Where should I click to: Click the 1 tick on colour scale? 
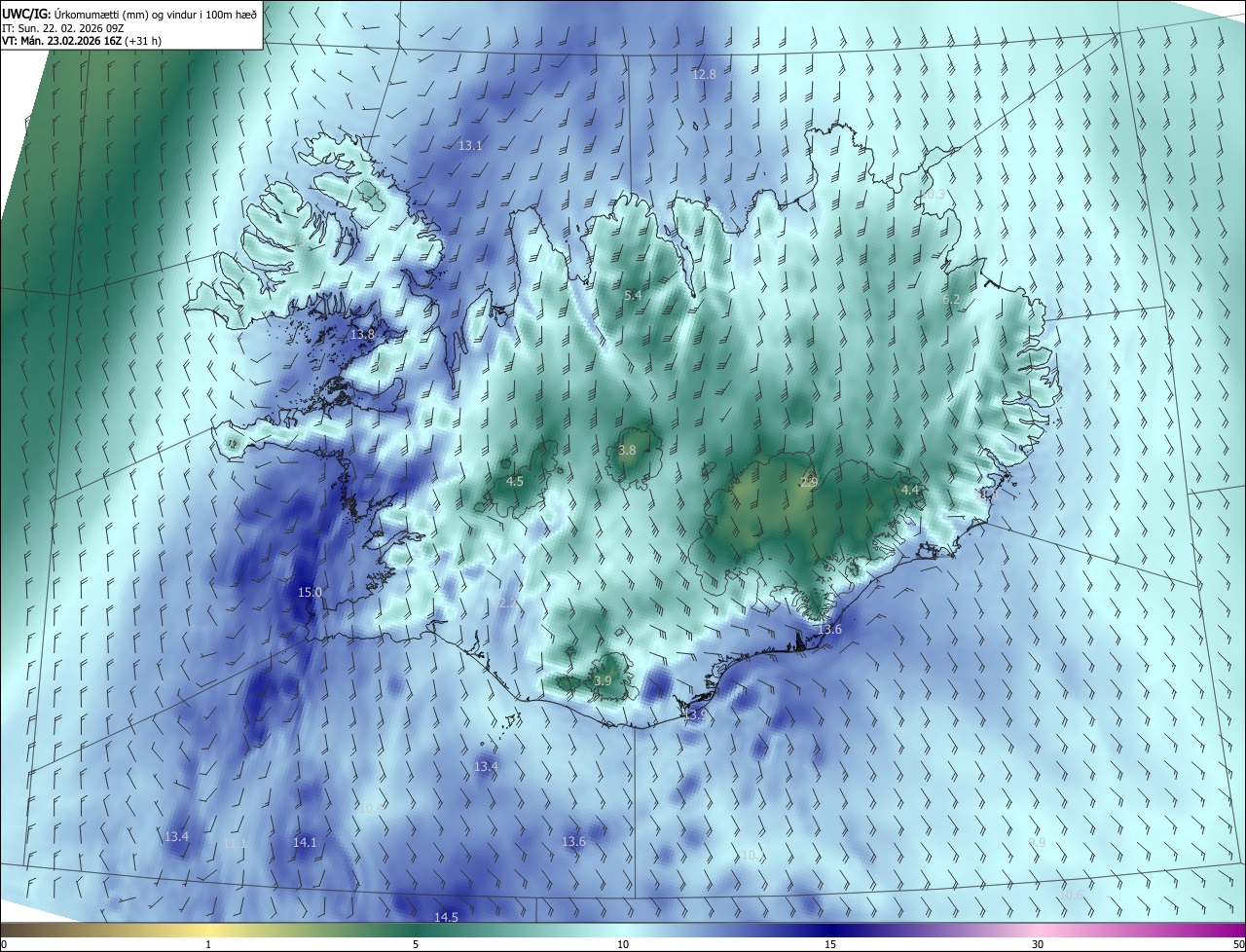tap(208, 944)
